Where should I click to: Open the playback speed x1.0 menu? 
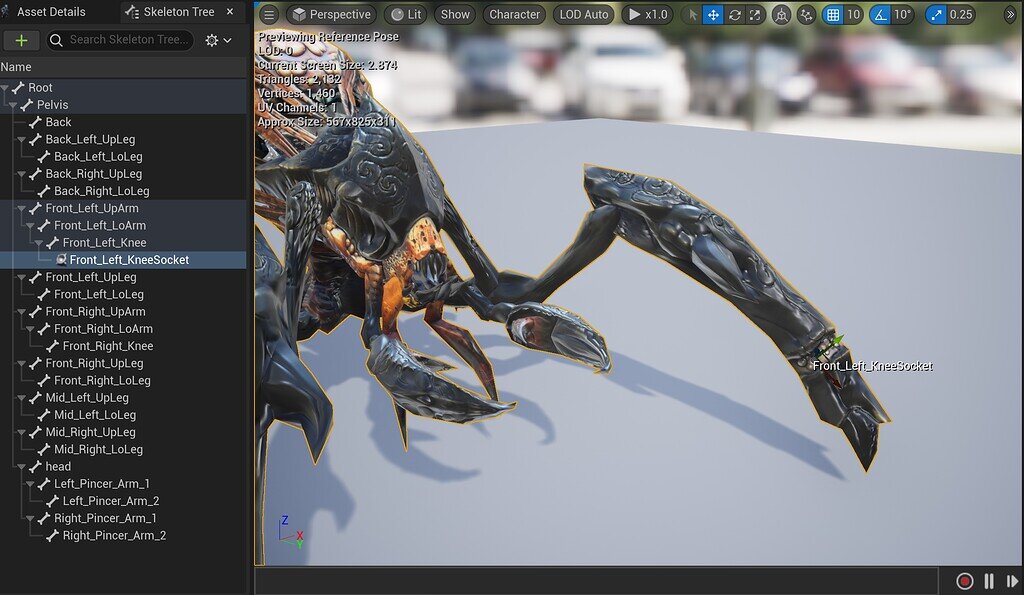(x=648, y=14)
